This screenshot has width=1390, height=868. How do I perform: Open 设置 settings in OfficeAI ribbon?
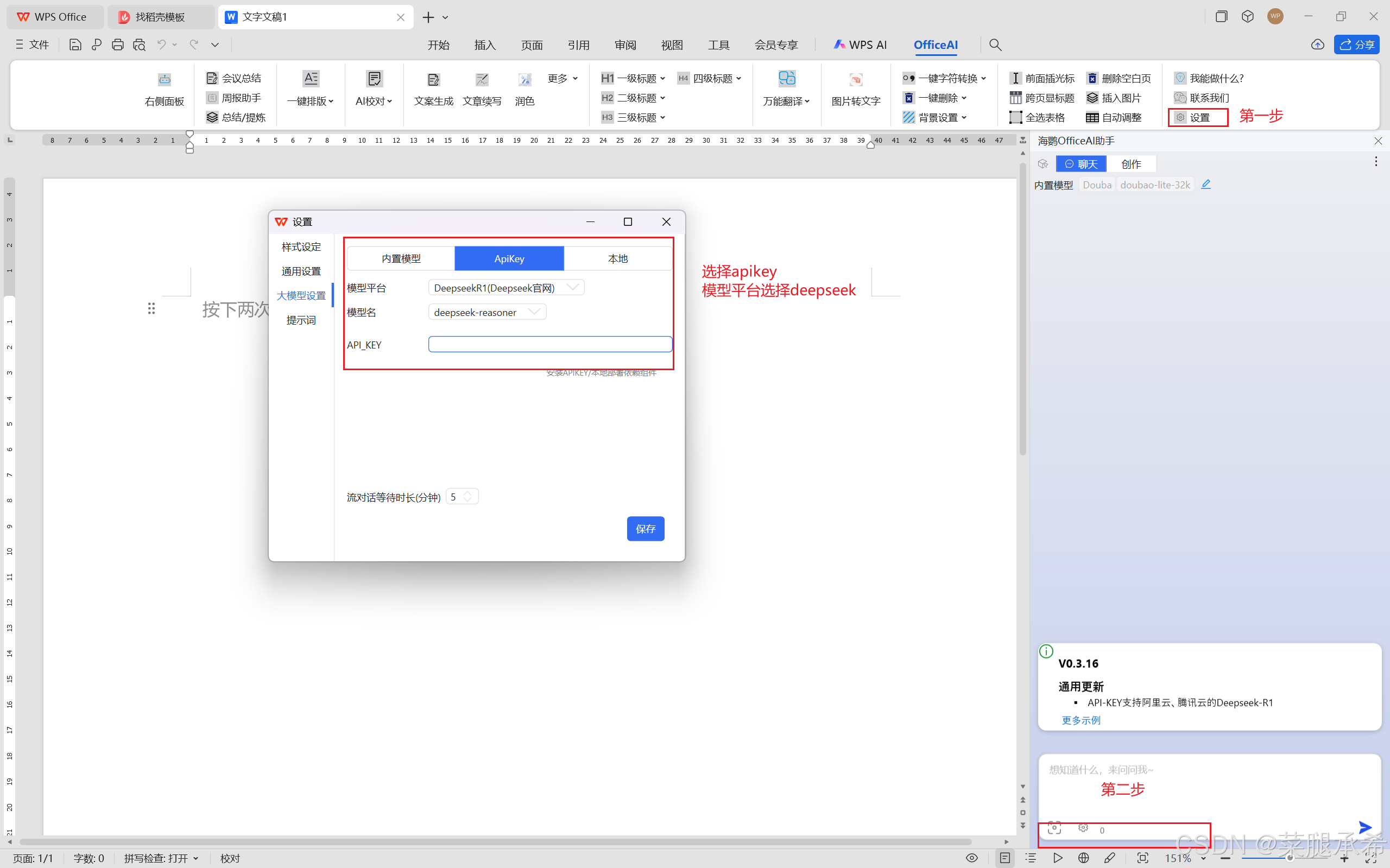(x=1193, y=117)
